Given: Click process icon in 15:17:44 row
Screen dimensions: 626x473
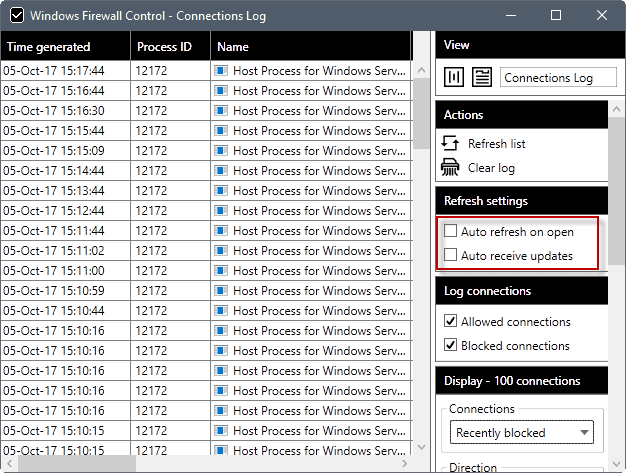Looking at the screenshot, I should click(221, 71).
